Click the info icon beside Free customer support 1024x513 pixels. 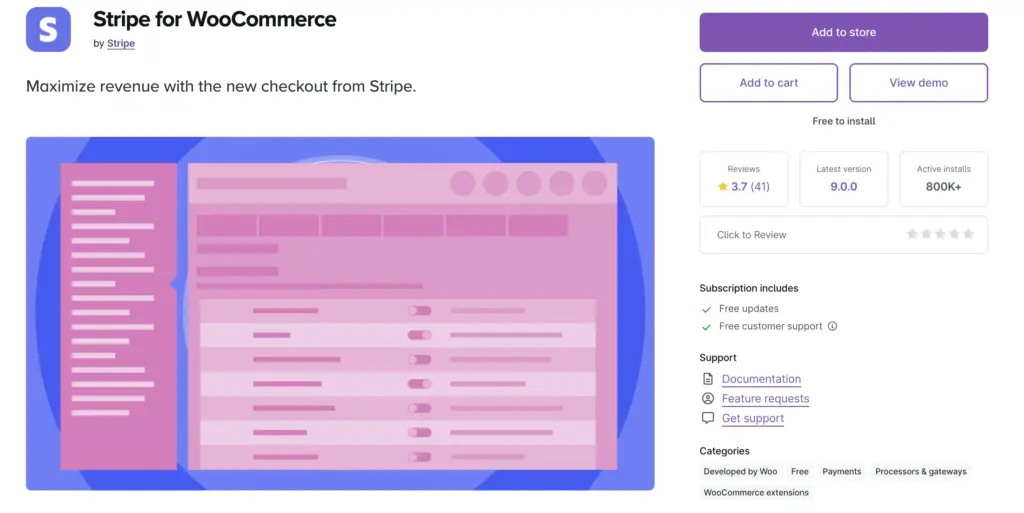click(832, 326)
